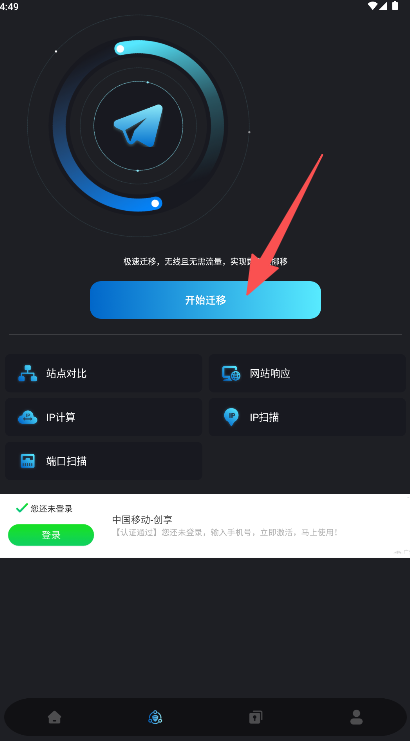The image size is (410, 741).
Task: Start migration with 开始迁移 button
Action: (205, 300)
